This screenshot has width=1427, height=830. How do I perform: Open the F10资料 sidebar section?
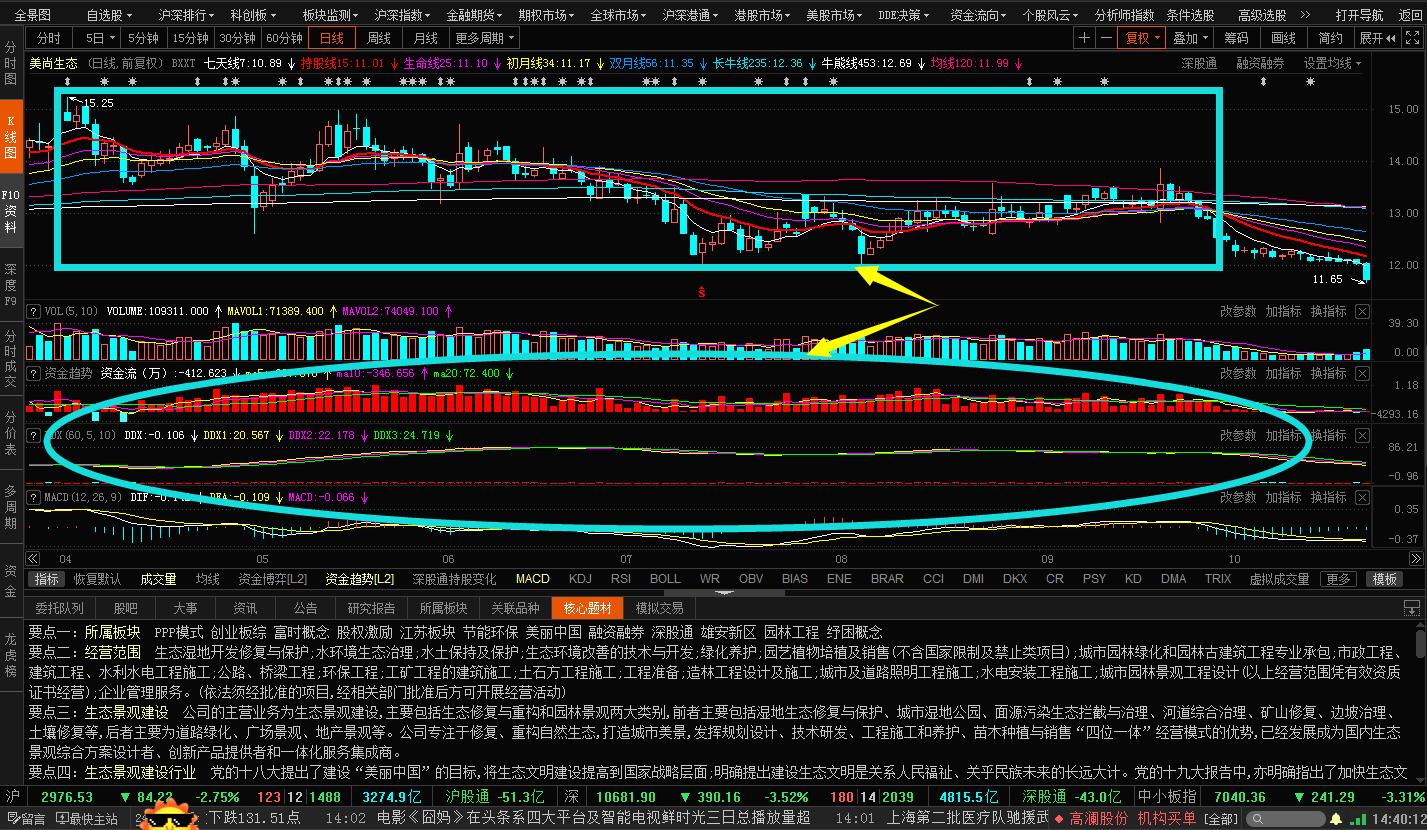[x=10, y=211]
